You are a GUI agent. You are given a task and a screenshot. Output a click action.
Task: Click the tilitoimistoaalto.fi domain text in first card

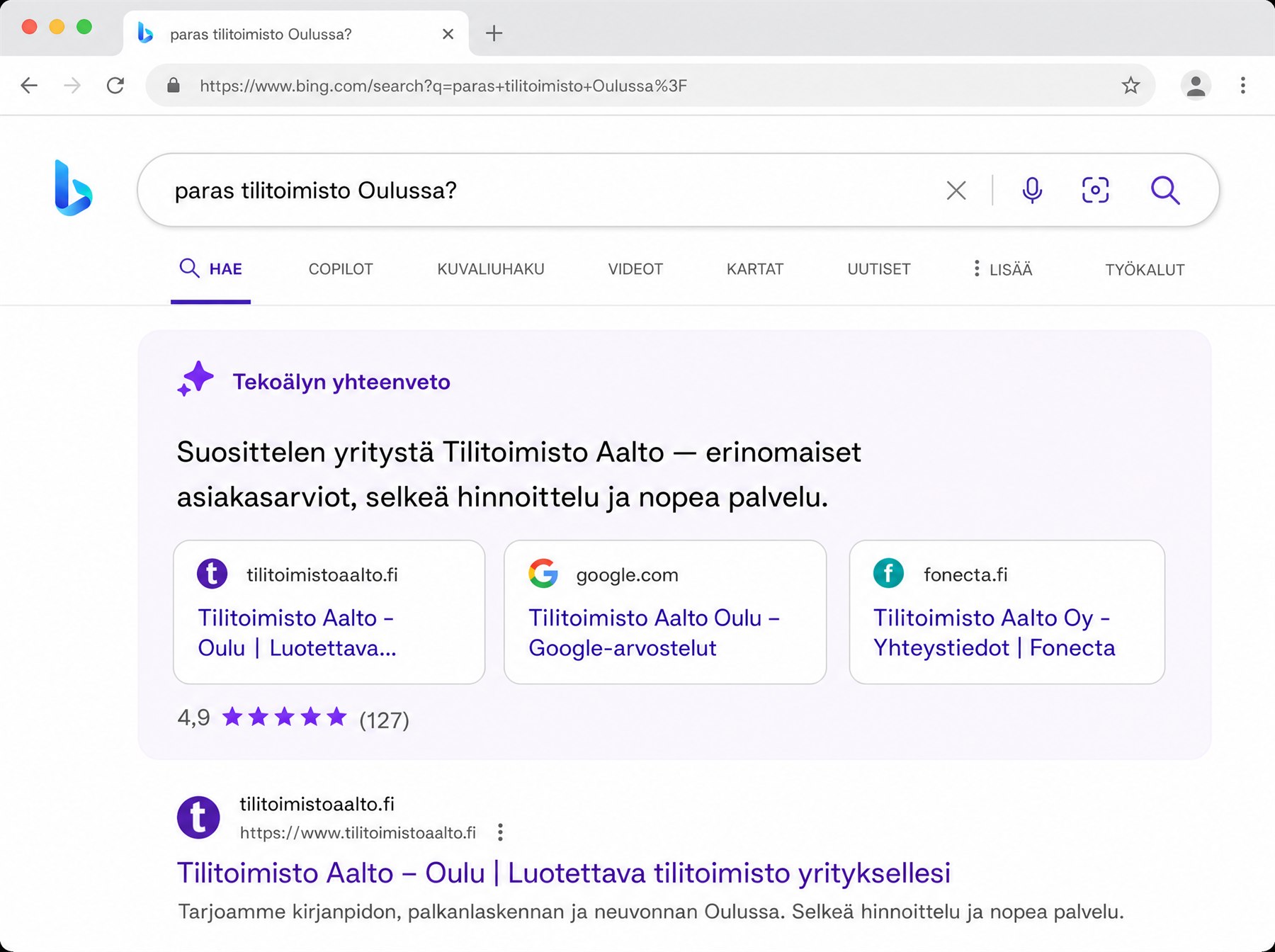click(322, 574)
